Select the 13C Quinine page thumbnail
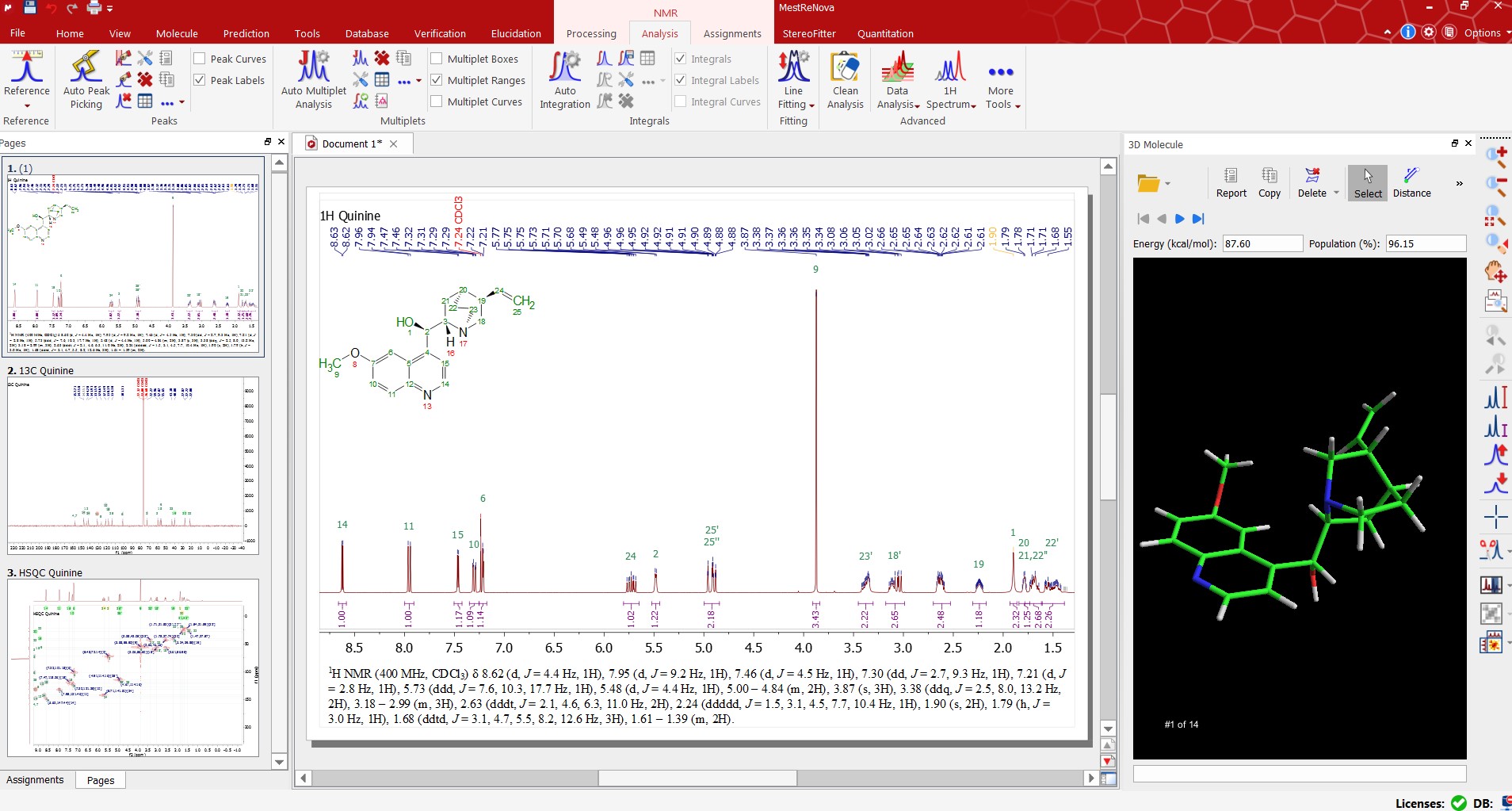 (x=133, y=465)
